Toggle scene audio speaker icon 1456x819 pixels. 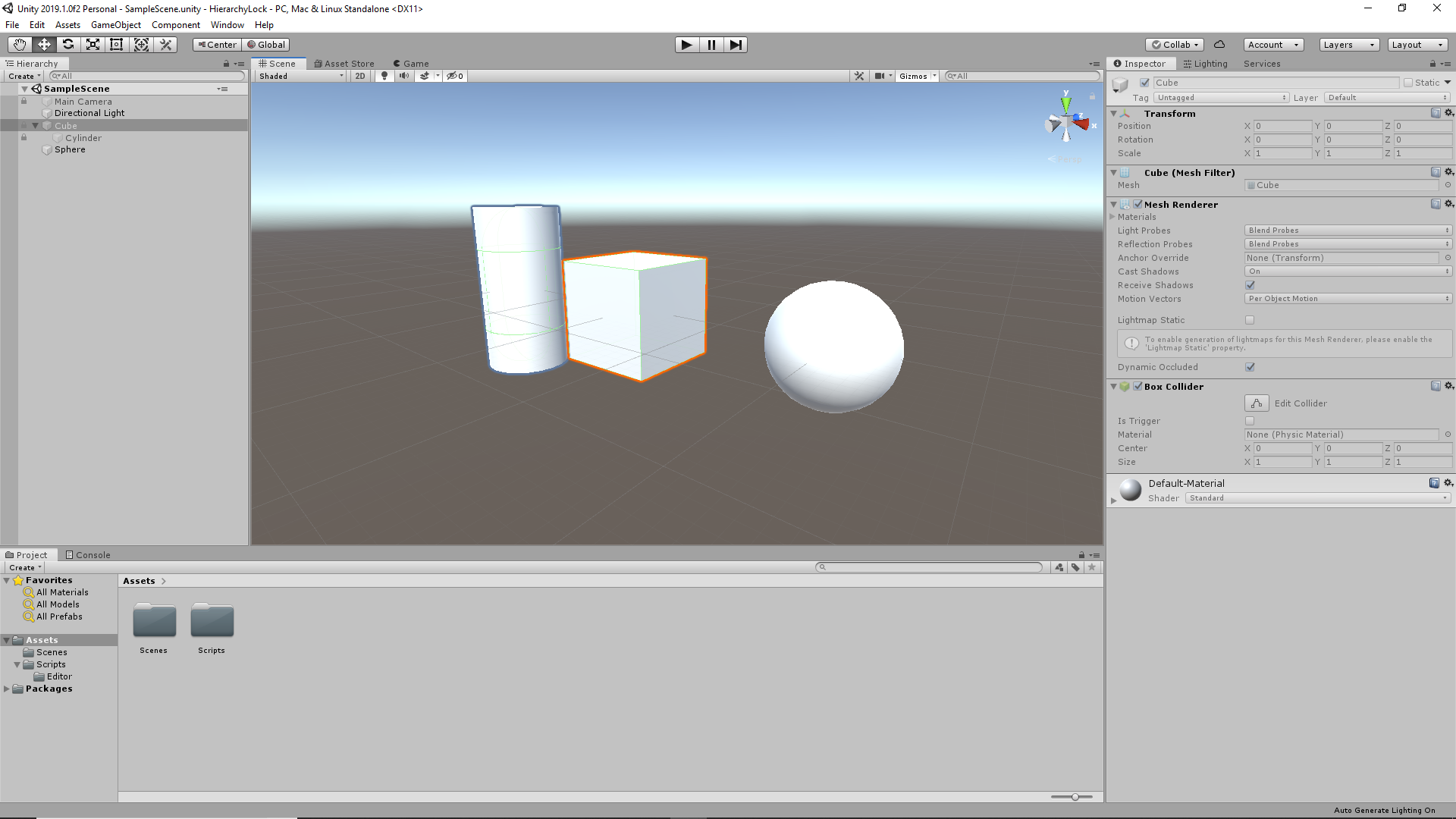[x=404, y=76]
